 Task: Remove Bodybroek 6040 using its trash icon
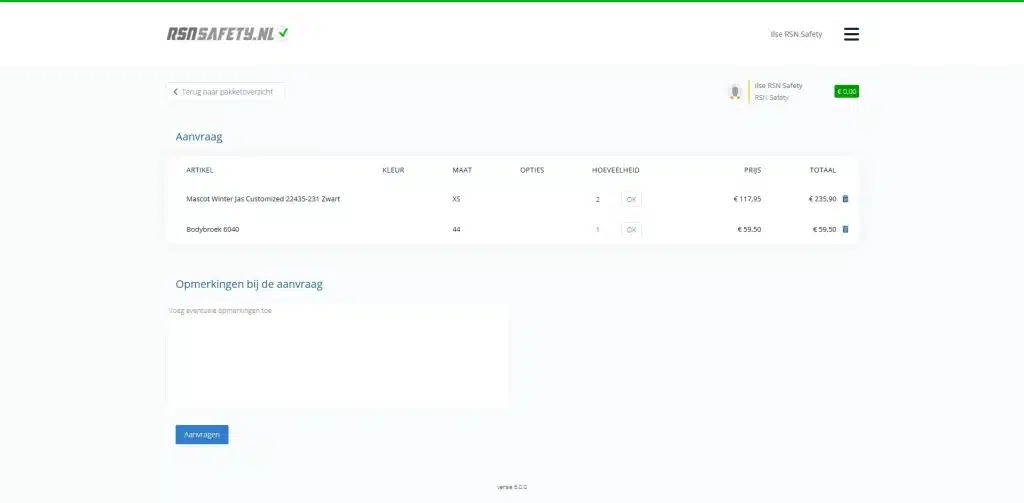845,229
